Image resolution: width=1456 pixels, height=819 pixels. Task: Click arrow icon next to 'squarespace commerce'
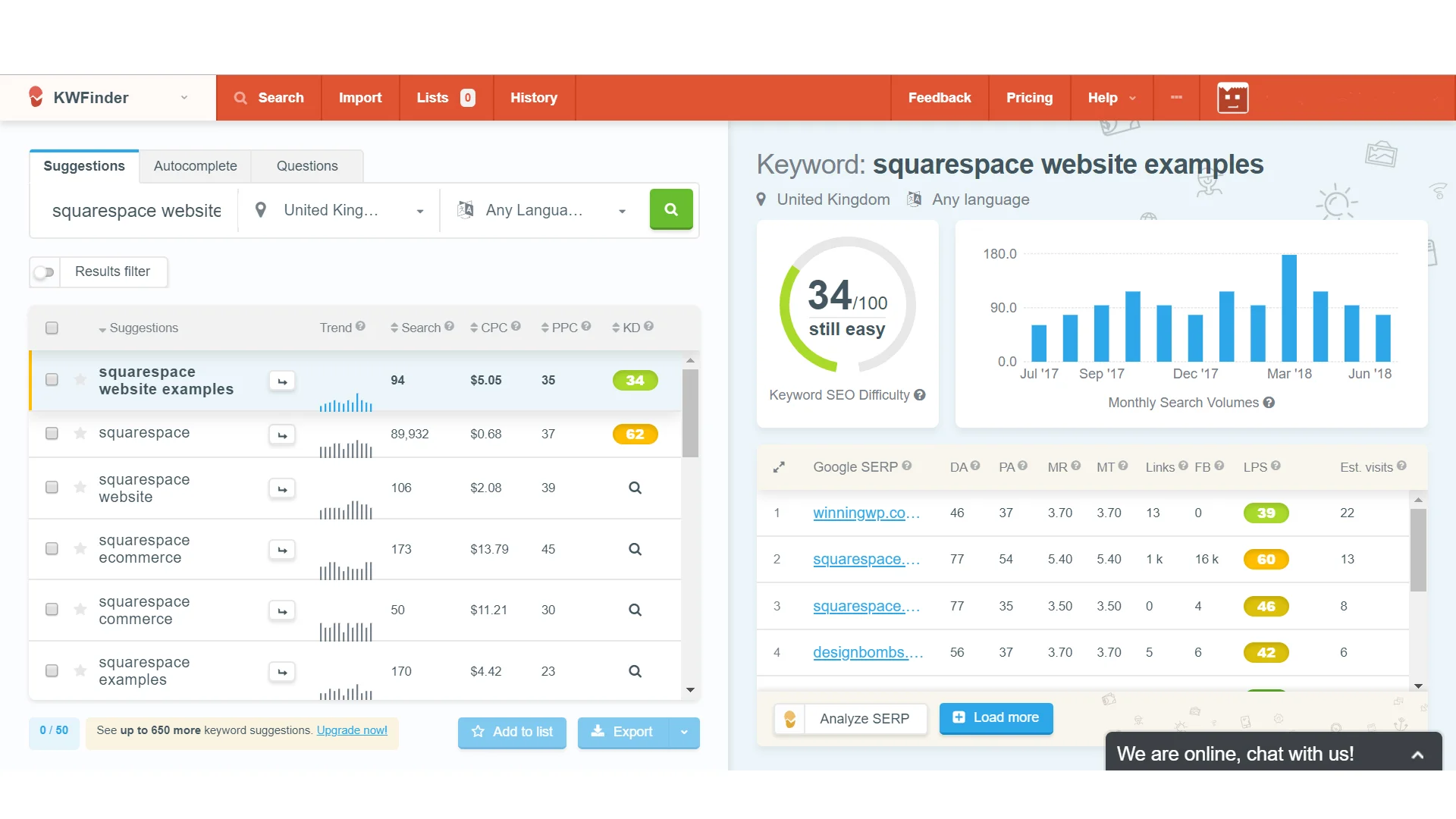pyautogui.click(x=282, y=611)
